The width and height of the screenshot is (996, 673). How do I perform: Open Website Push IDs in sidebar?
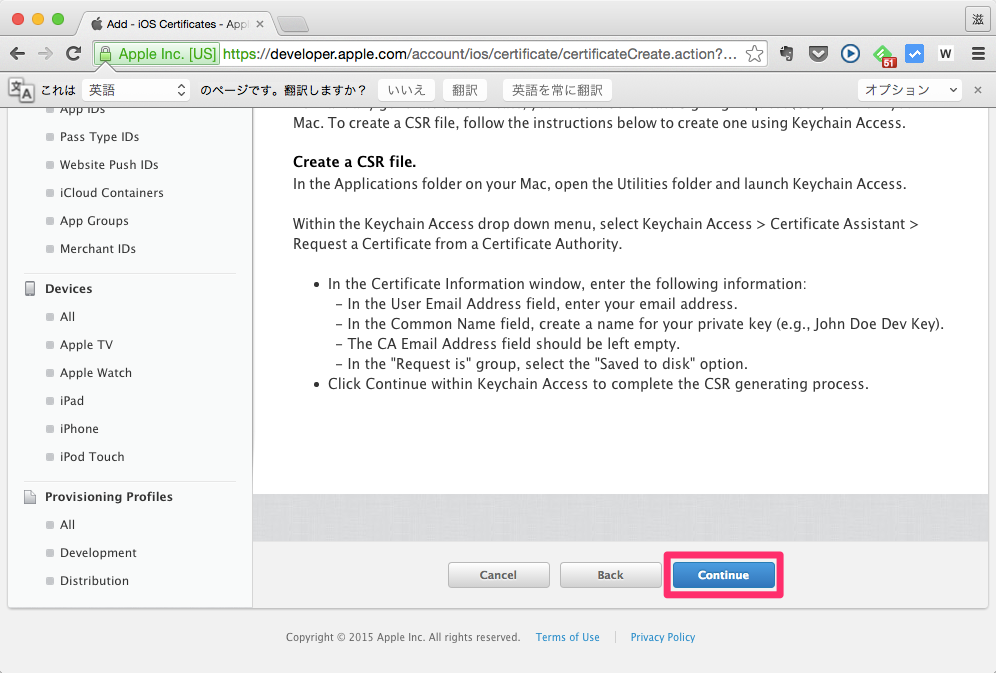tap(109, 164)
